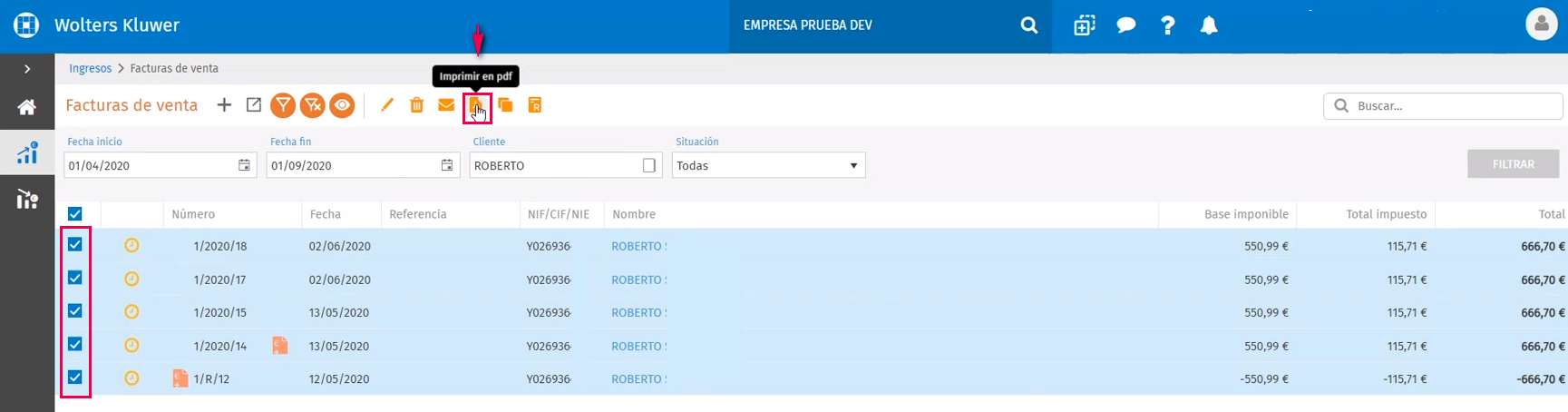1568x412 pixels.
Task: Uncheck the row 1/2020/15 checkbox
Action: pyautogui.click(x=75, y=310)
